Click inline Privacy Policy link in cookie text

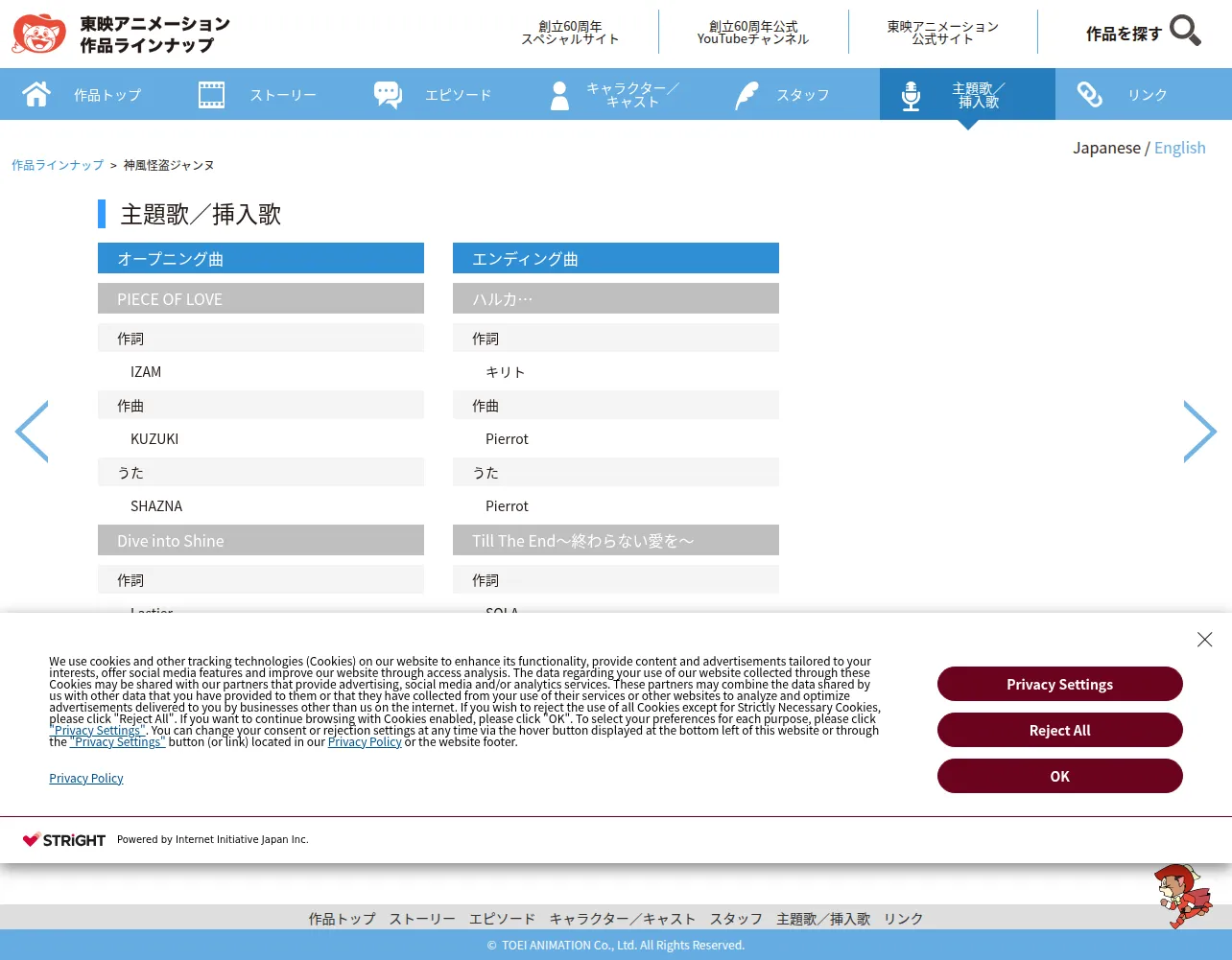(365, 741)
